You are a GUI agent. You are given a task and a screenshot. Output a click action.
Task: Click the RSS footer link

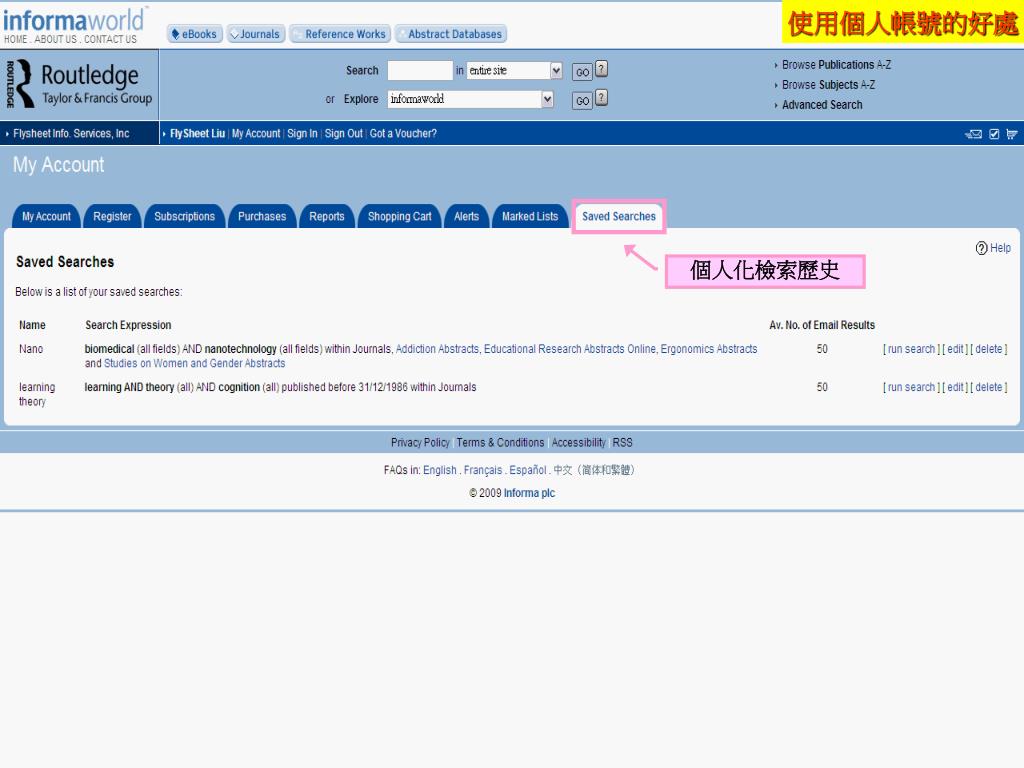[622, 442]
